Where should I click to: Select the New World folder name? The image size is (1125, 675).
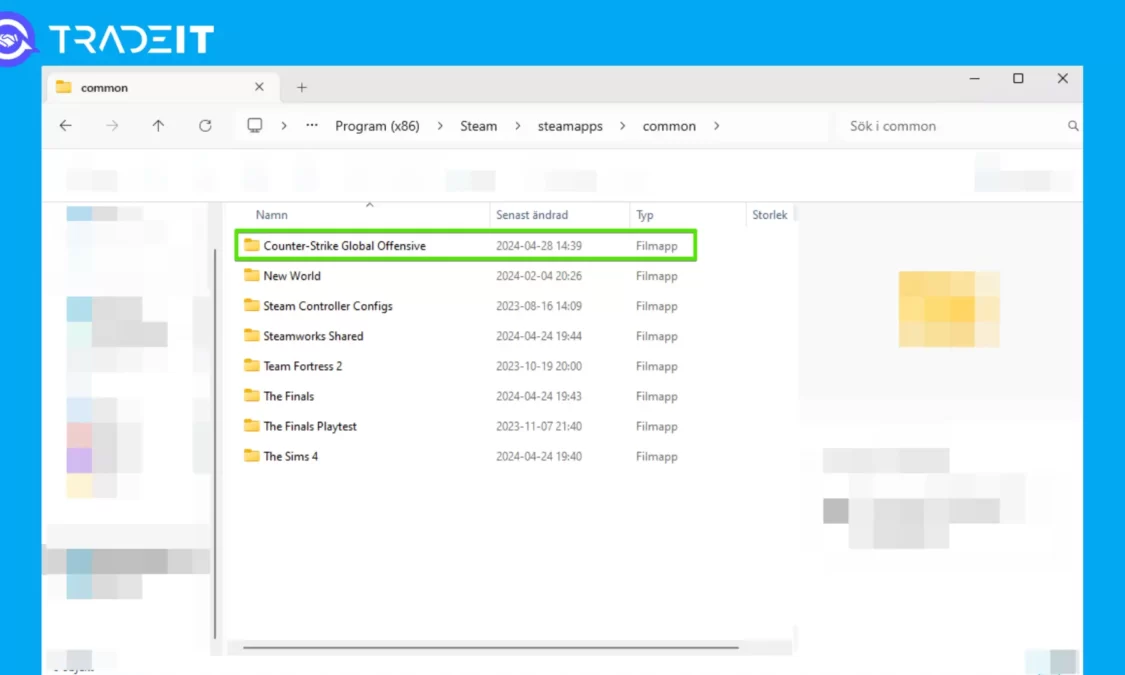[292, 275]
